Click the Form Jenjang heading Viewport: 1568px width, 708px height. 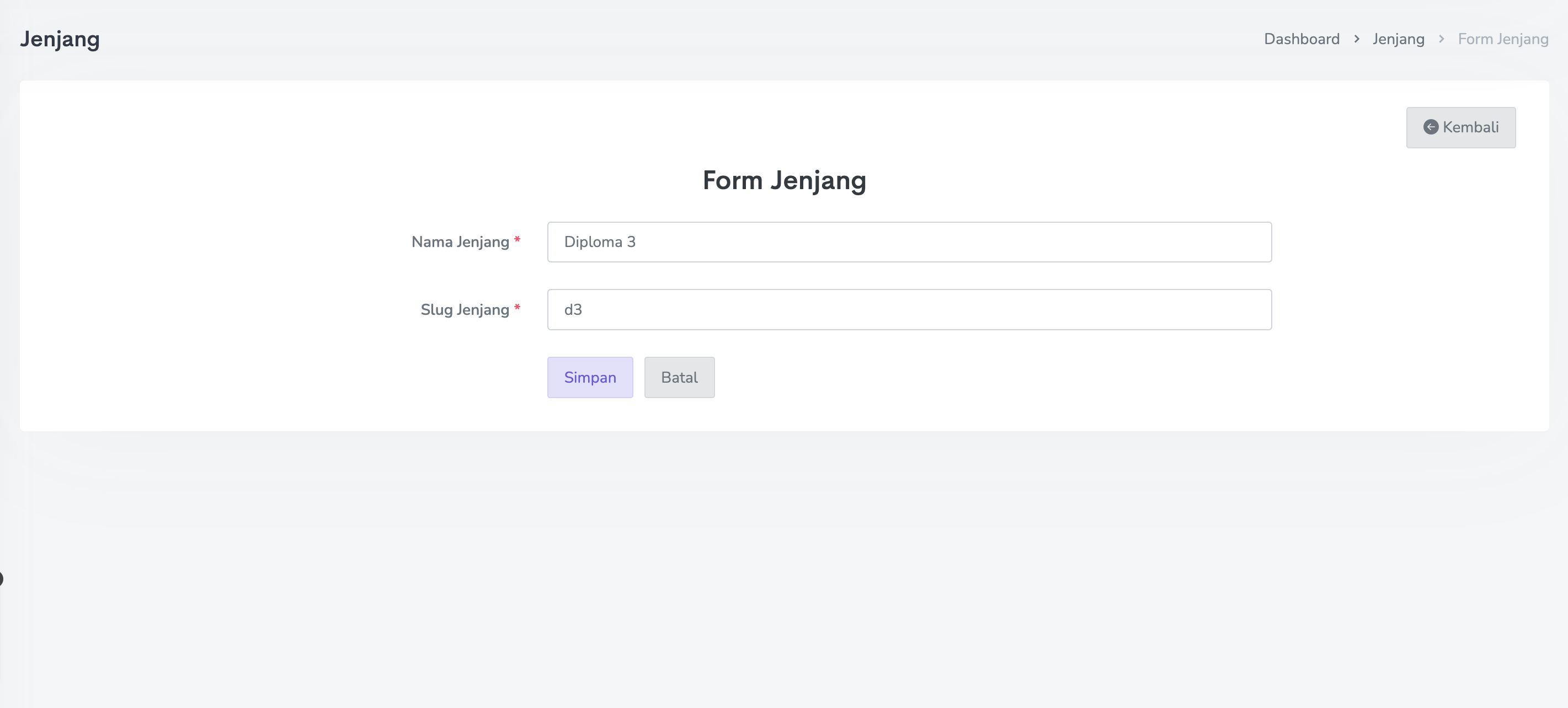[784, 180]
